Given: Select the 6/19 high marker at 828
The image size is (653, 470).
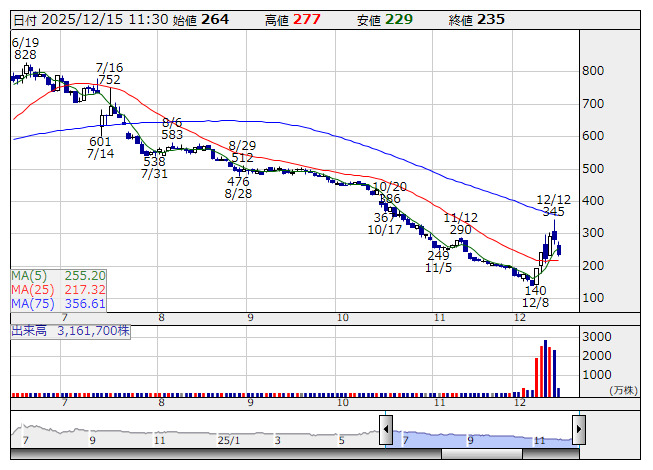Looking at the screenshot, I should [25, 53].
